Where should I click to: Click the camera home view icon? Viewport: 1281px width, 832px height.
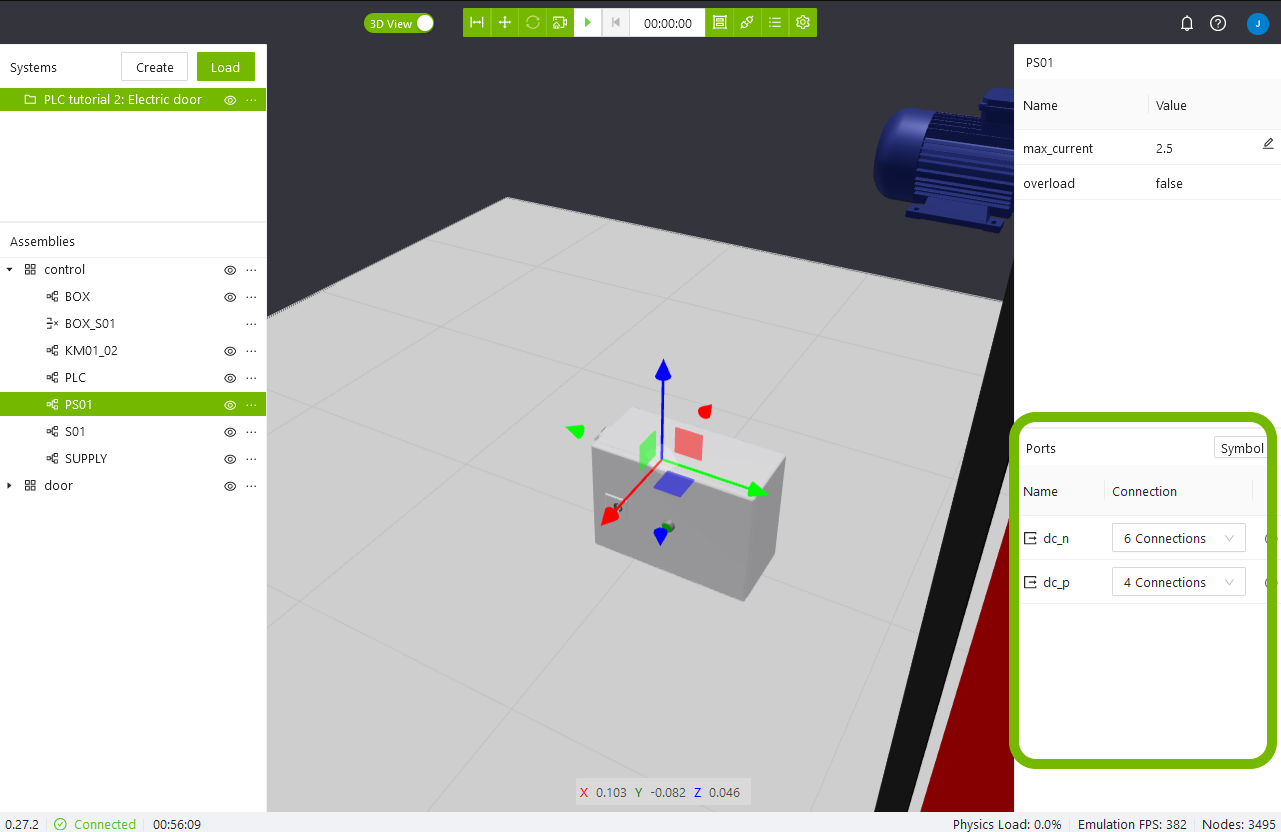pos(560,23)
